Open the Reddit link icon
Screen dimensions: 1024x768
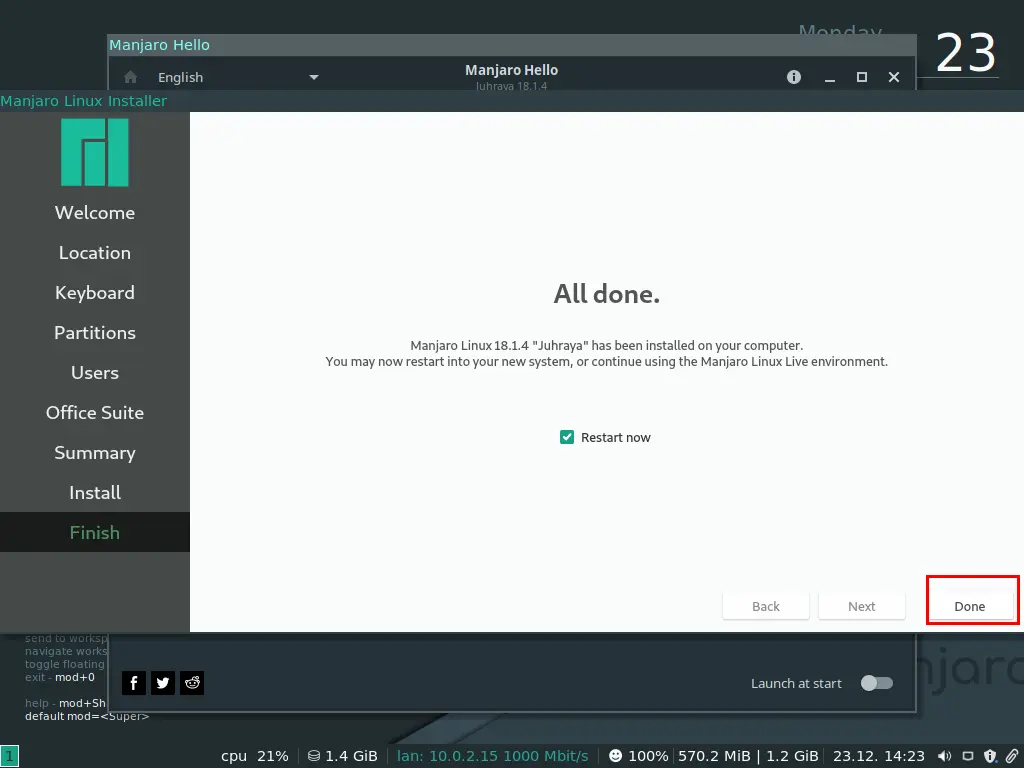click(x=192, y=683)
